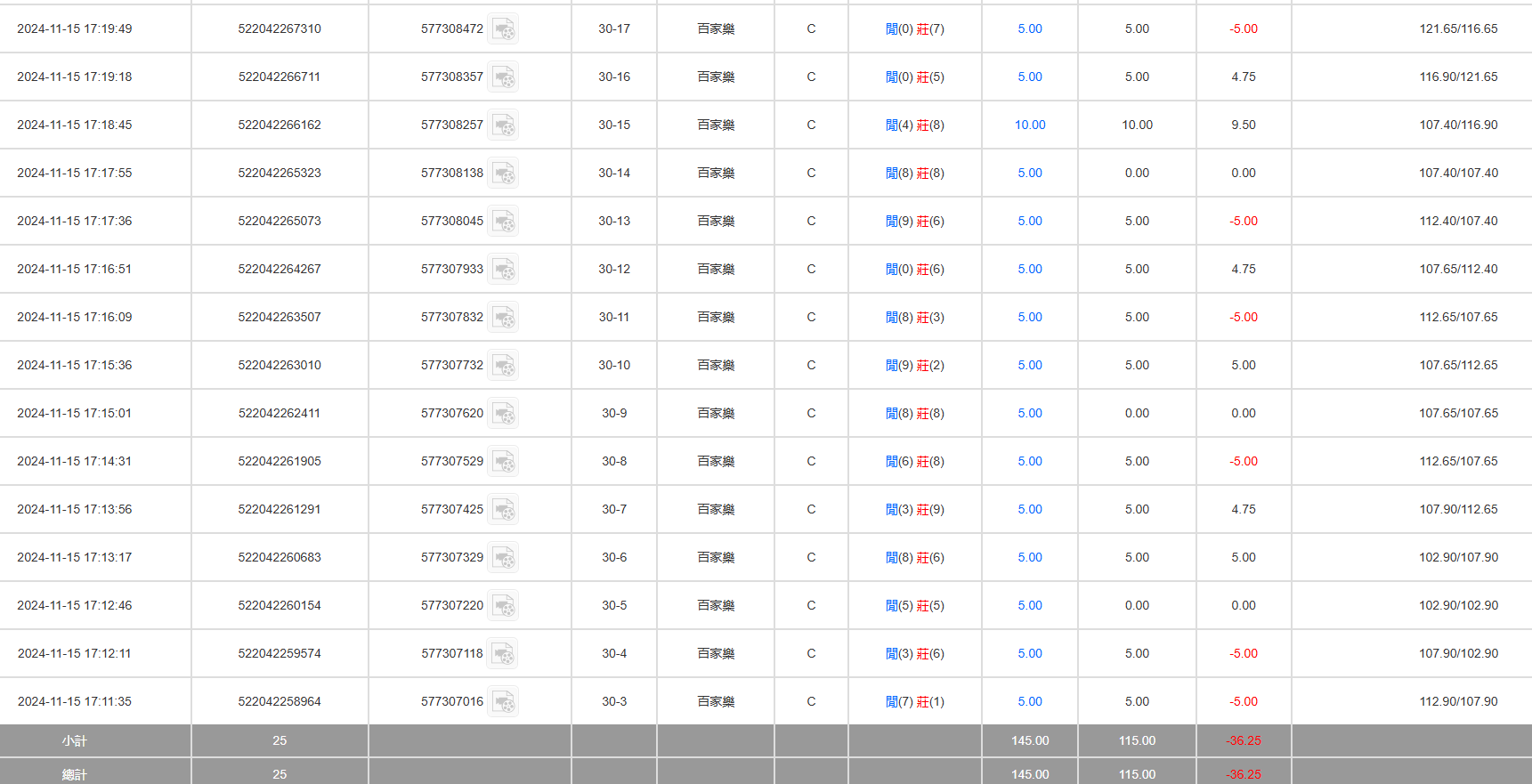Open video replay icon beside 577308472
The image size is (1532, 784).
point(503,29)
